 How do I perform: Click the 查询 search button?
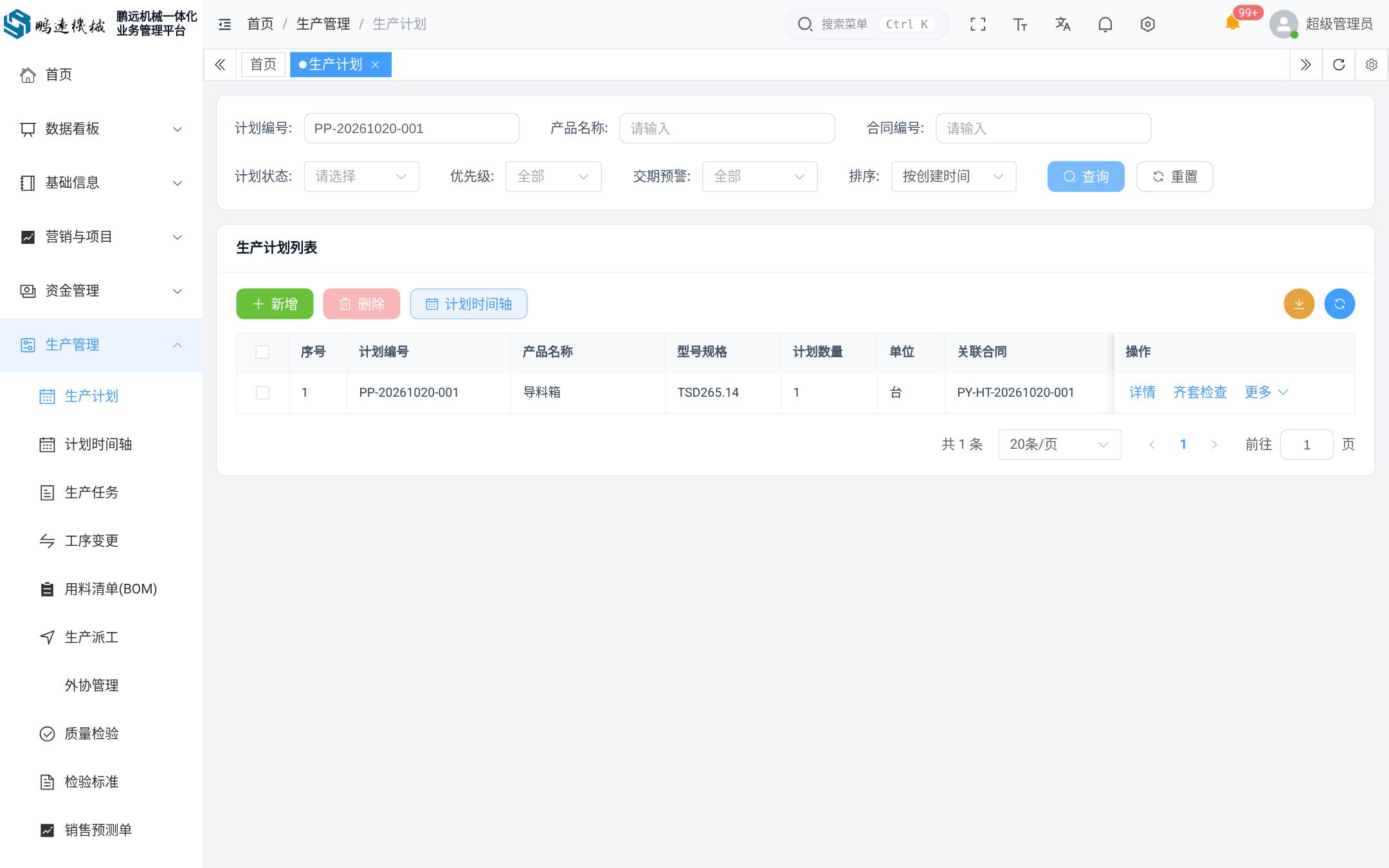(x=1085, y=176)
